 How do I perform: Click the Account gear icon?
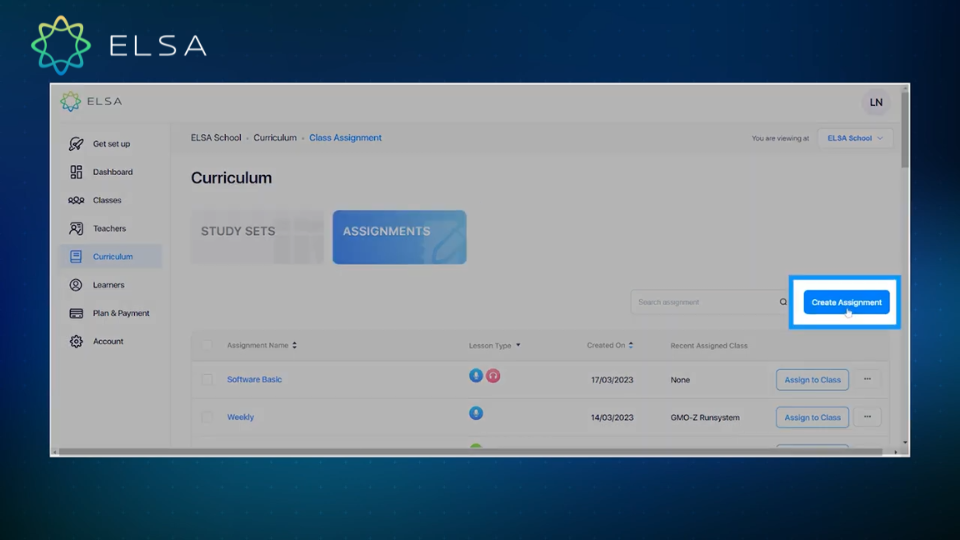click(x=76, y=341)
